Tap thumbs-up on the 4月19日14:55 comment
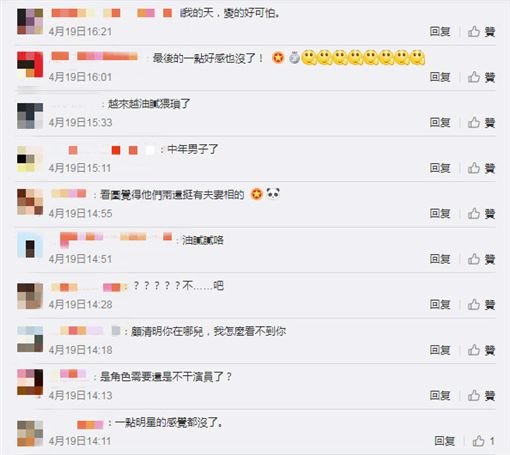510x455 pixels. 481,213
